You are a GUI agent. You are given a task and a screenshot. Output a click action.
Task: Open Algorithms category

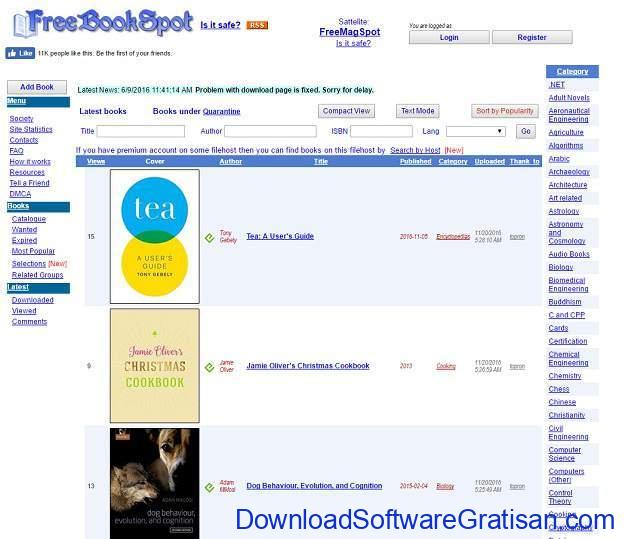click(x=566, y=146)
